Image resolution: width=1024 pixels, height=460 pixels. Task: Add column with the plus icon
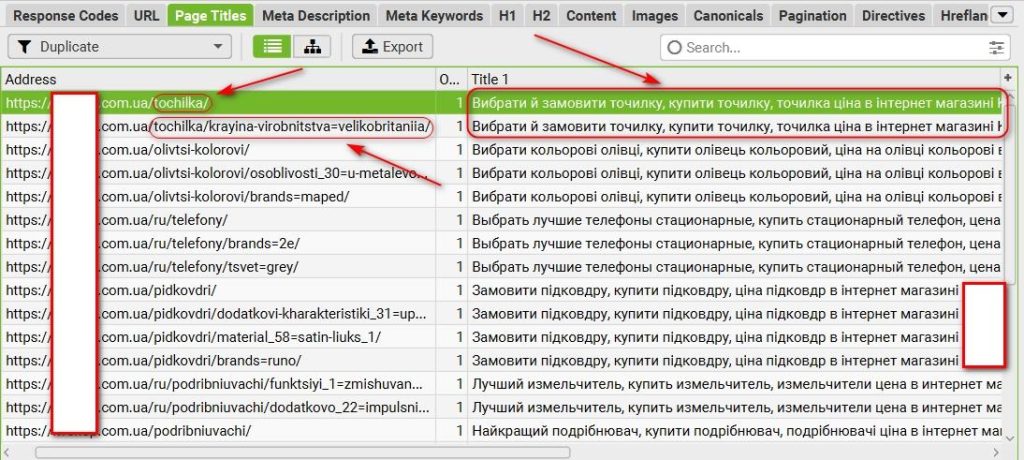point(1007,78)
